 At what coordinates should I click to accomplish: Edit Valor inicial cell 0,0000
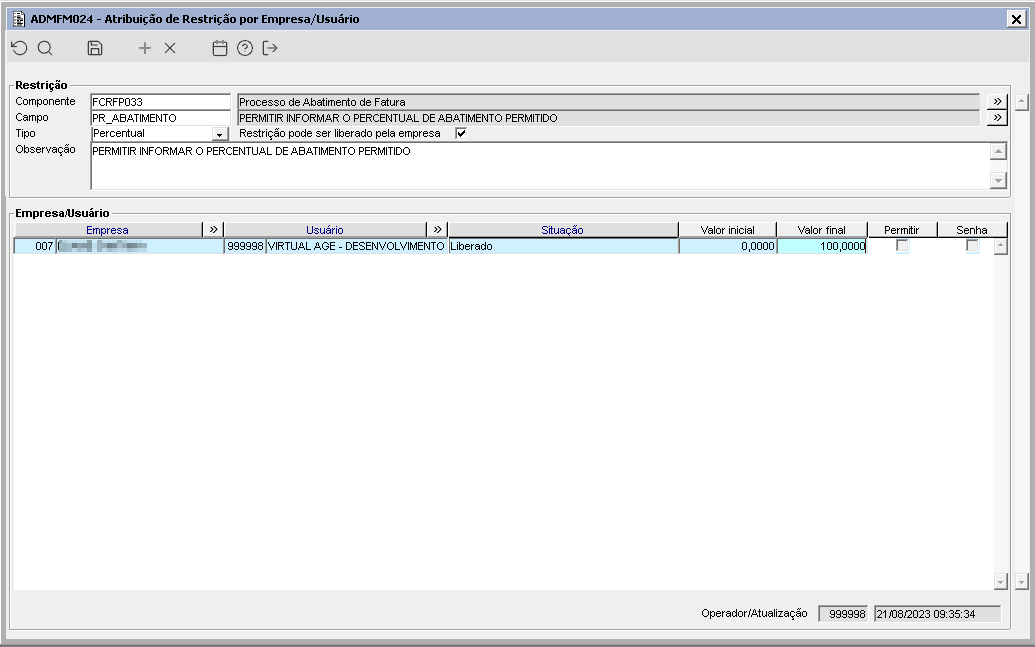[x=728, y=246]
